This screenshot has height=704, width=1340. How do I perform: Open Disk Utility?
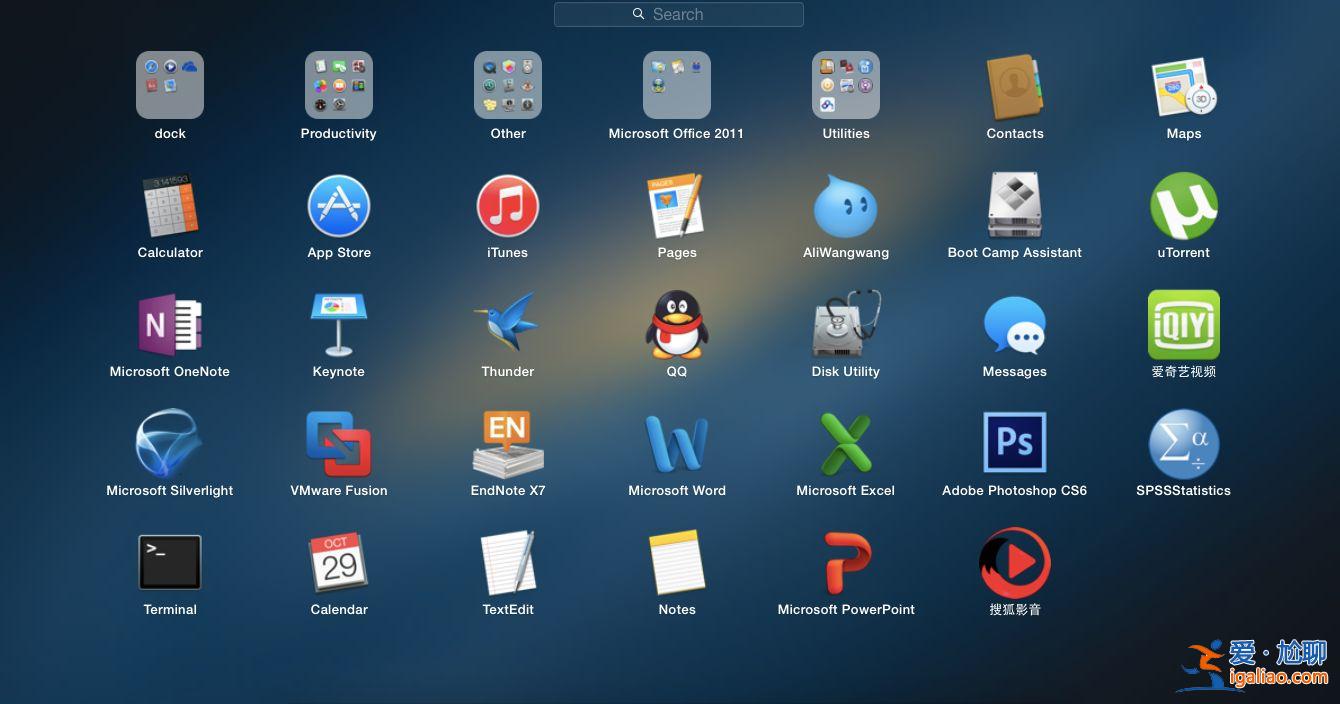846,325
